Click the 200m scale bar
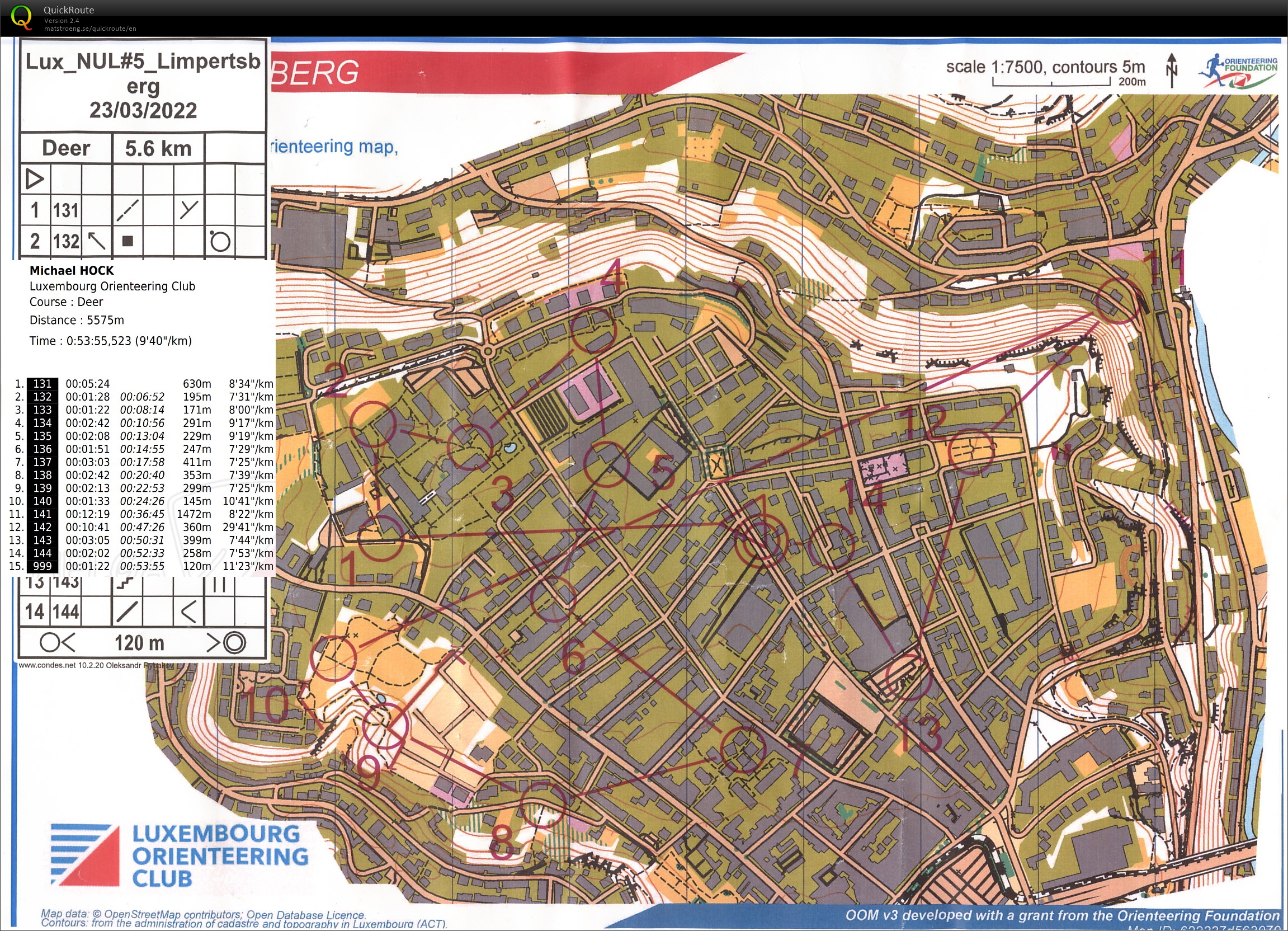Viewport: 1288px width, 931px height. [1051, 82]
